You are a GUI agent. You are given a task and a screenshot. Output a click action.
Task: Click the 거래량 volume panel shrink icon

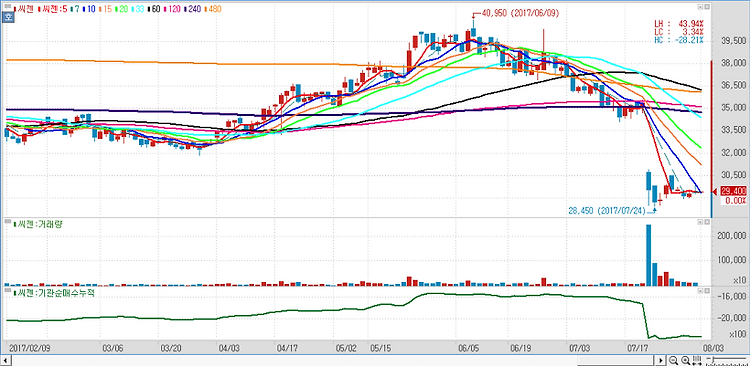pyautogui.click(x=700, y=222)
